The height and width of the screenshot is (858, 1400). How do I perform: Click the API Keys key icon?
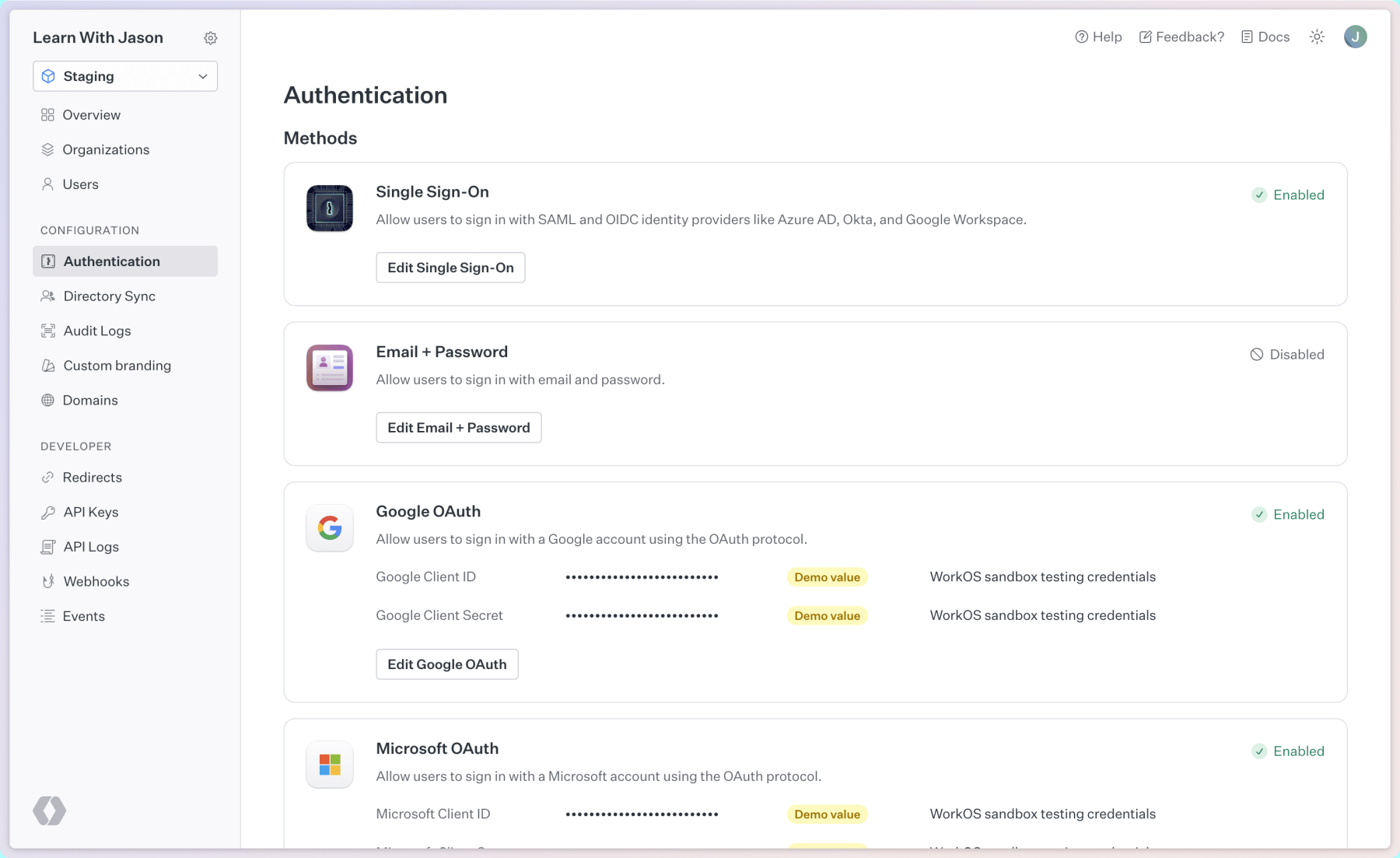(48, 512)
